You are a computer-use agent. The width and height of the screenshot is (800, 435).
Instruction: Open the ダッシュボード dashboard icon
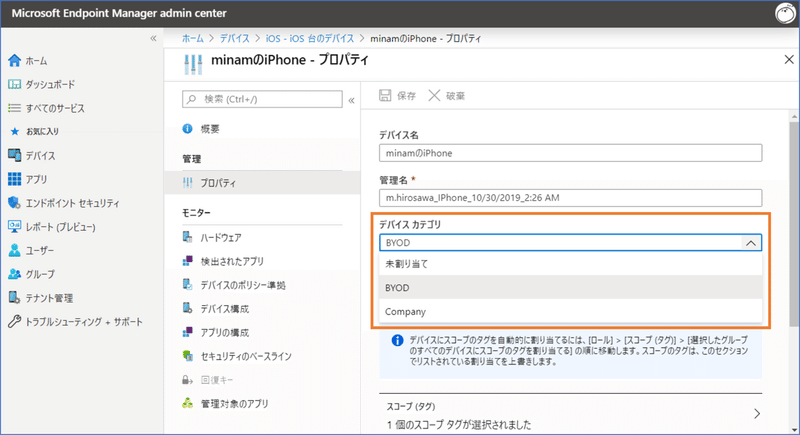click(x=14, y=84)
